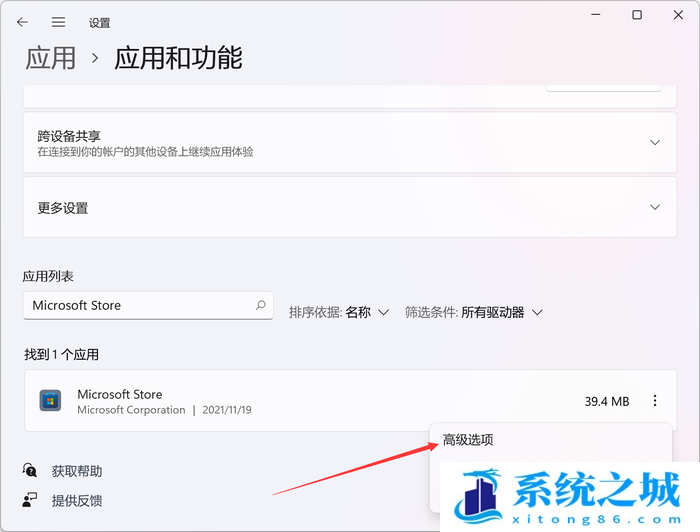
Task: Open the 获取帮助 link
Action: click(77, 471)
